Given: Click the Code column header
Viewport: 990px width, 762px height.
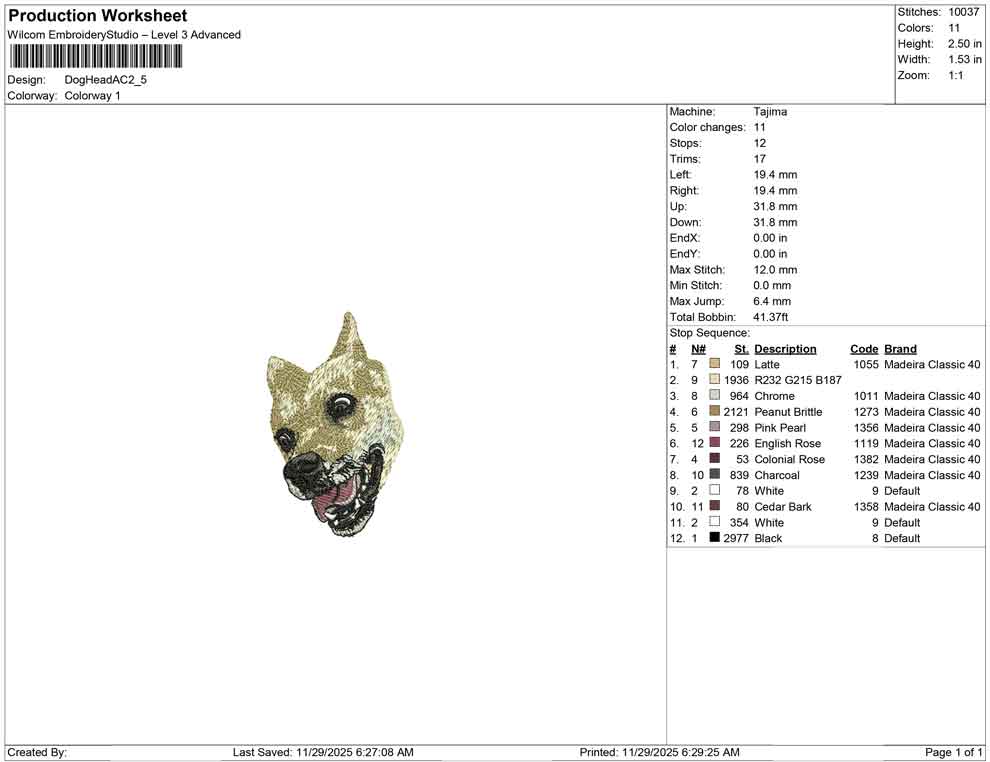Looking at the screenshot, I should (x=864, y=348).
